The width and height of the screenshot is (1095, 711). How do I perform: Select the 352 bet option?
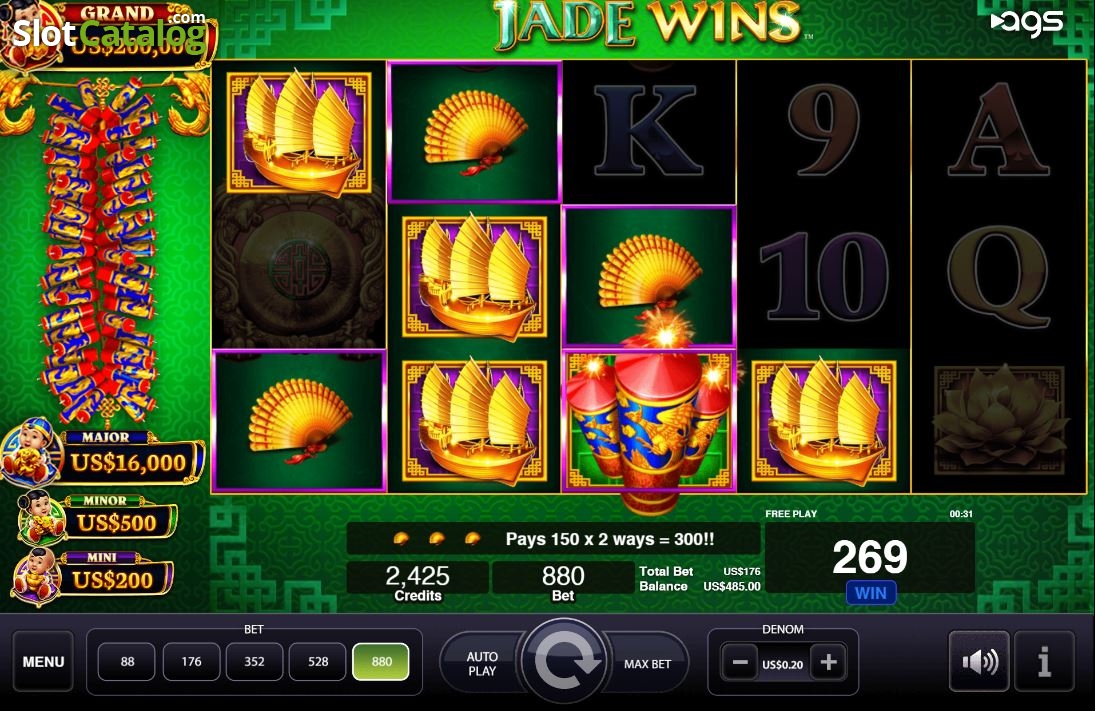pos(254,661)
